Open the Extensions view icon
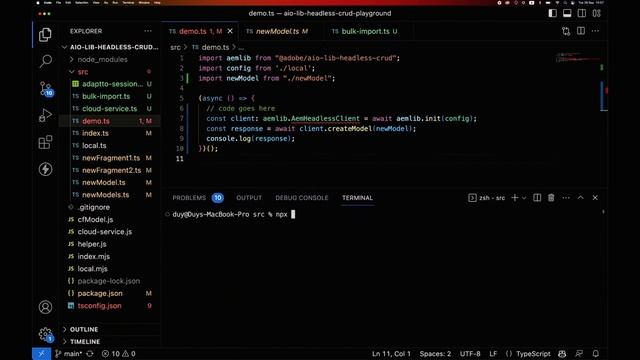The width and height of the screenshot is (640, 360). tap(45, 142)
